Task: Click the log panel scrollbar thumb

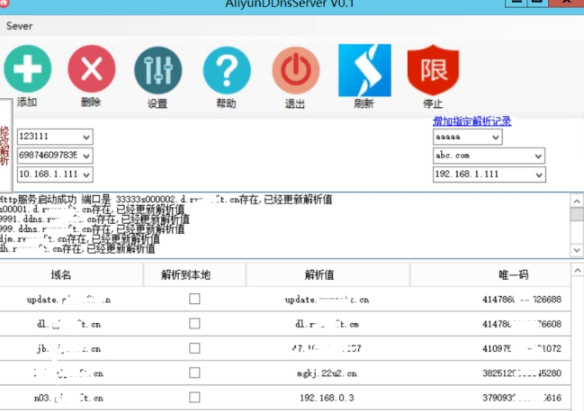Action: click(x=577, y=214)
